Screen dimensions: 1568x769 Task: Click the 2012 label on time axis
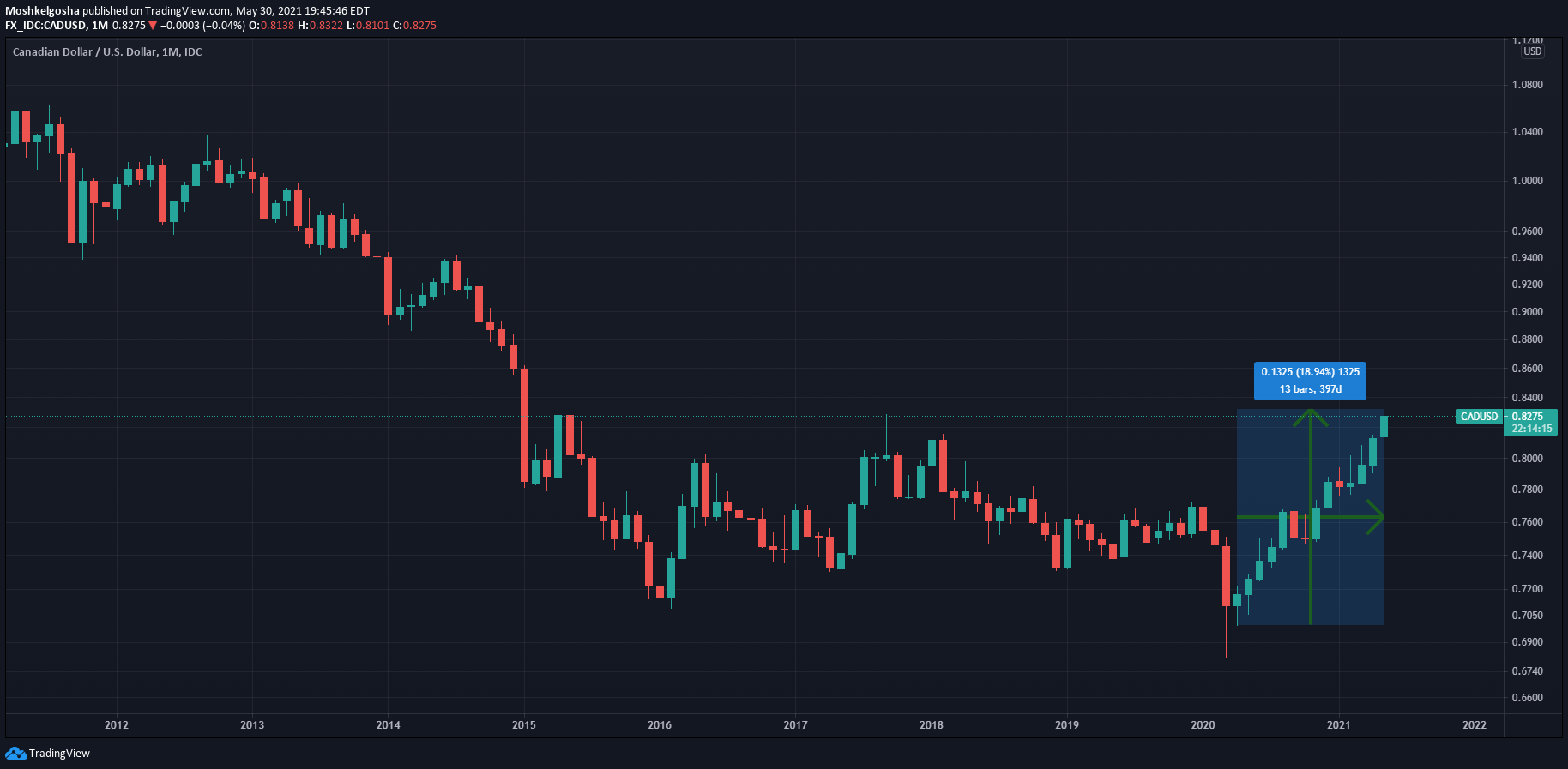coord(117,725)
